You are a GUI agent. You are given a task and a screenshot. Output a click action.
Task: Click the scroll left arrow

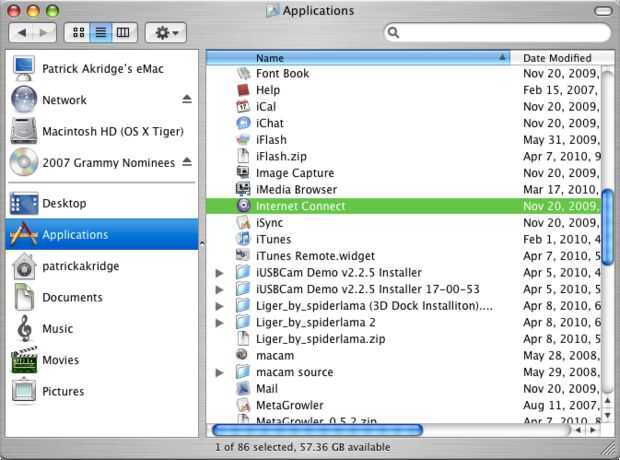point(578,430)
